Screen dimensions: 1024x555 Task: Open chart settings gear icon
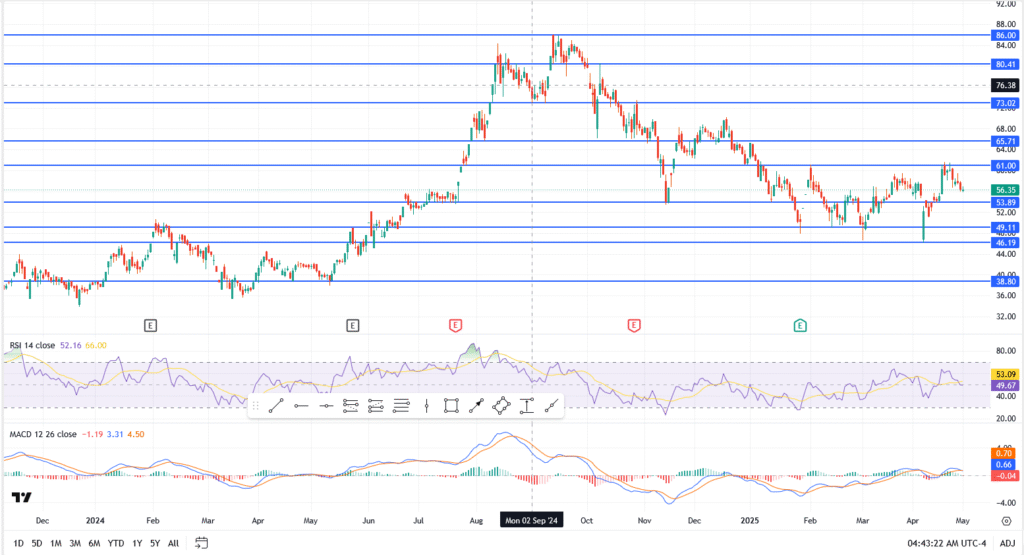(1004, 521)
